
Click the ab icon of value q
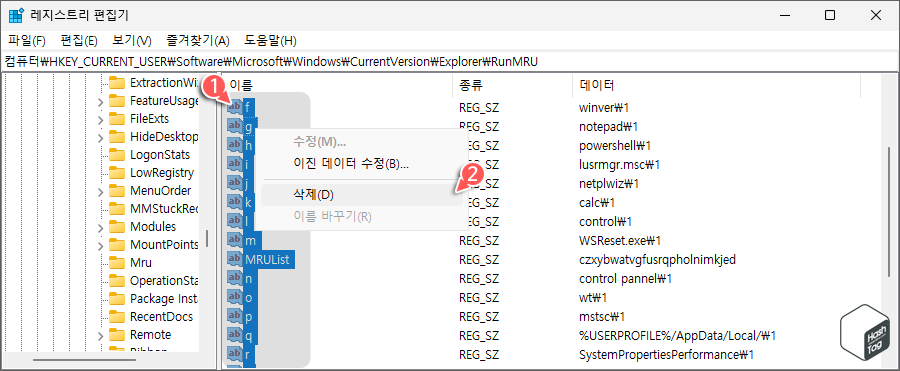click(x=234, y=335)
